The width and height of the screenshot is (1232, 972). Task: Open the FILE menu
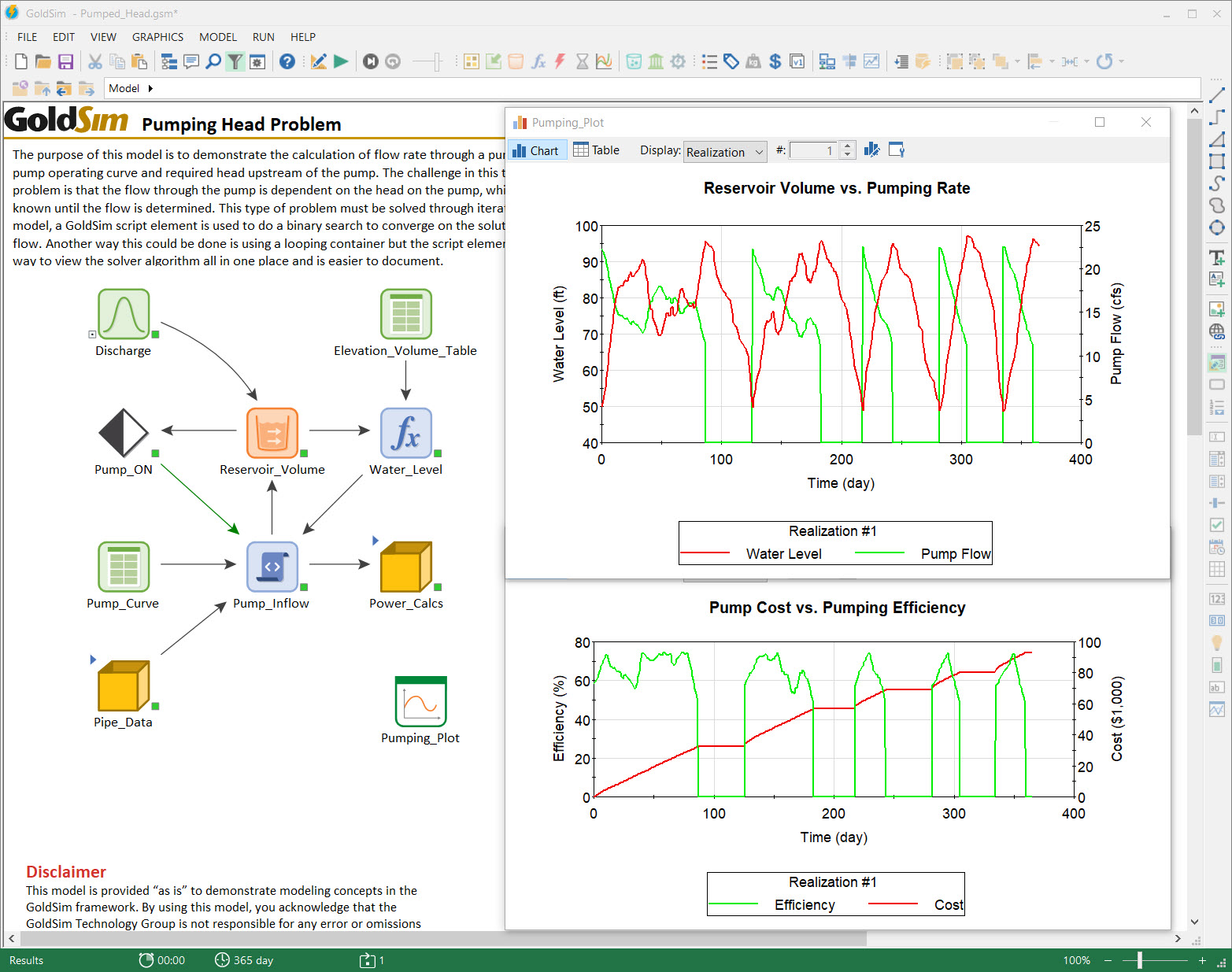click(x=28, y=37)
